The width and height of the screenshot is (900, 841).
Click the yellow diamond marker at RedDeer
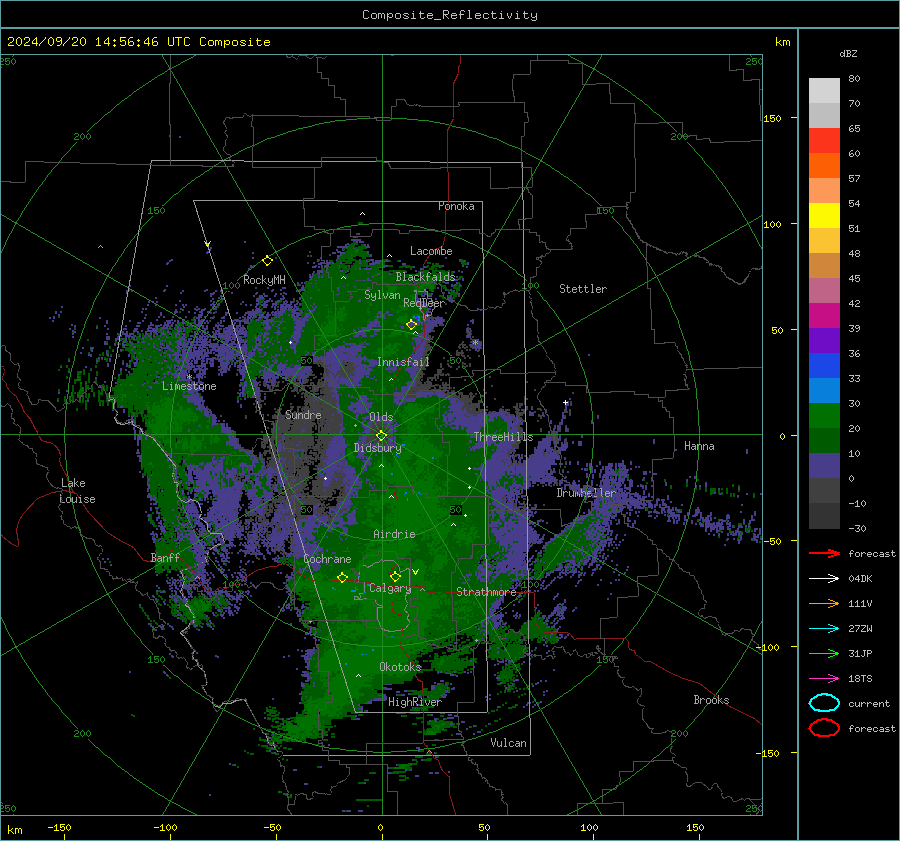[x=412, y=324]
